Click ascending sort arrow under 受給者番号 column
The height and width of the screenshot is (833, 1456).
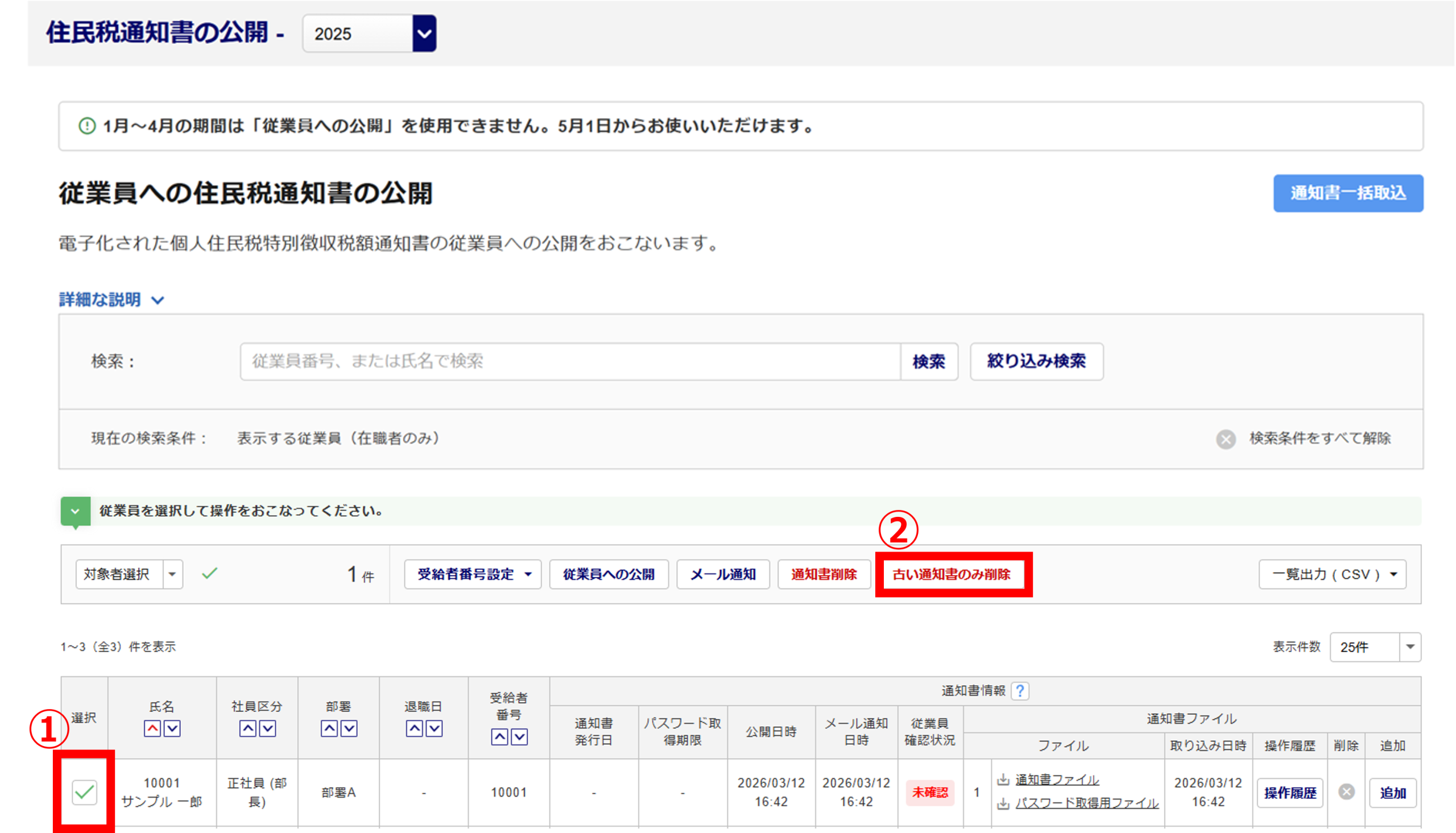499,737
